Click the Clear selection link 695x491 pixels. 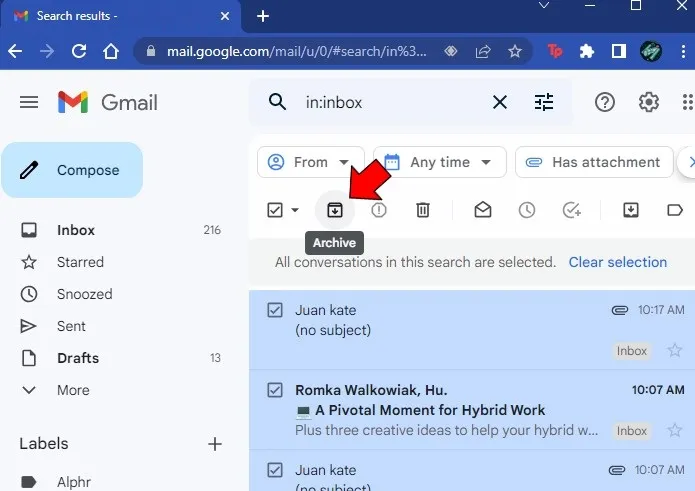pos(617,262)
